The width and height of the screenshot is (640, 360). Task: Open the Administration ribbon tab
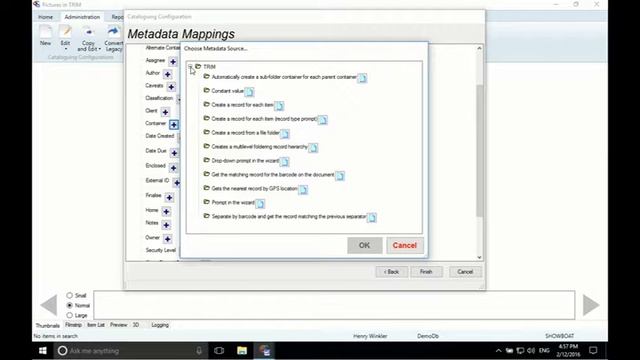[x=82, y=17]
